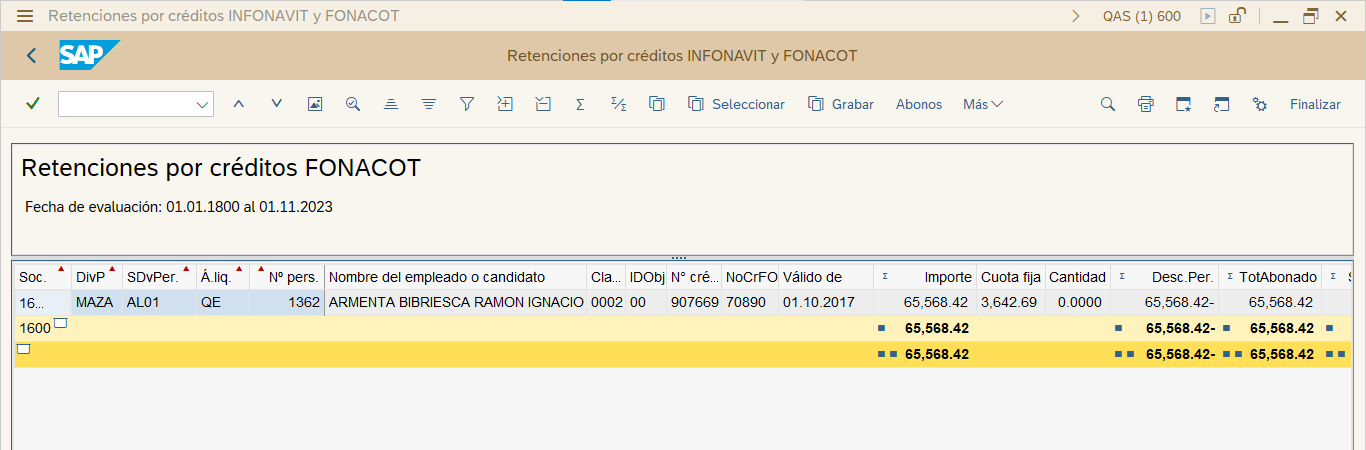Click the Seleccionar button
1366x450 pixels.
click(737, 104)
